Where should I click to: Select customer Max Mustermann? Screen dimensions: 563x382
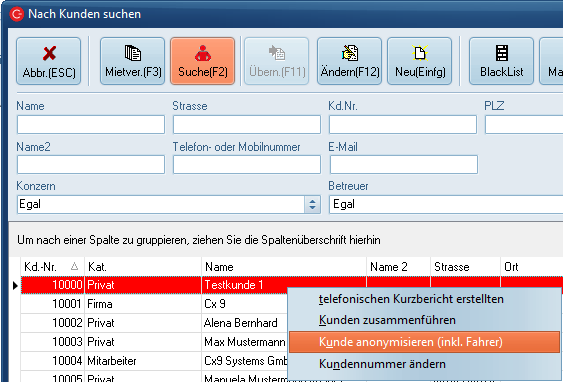(245, 342)
